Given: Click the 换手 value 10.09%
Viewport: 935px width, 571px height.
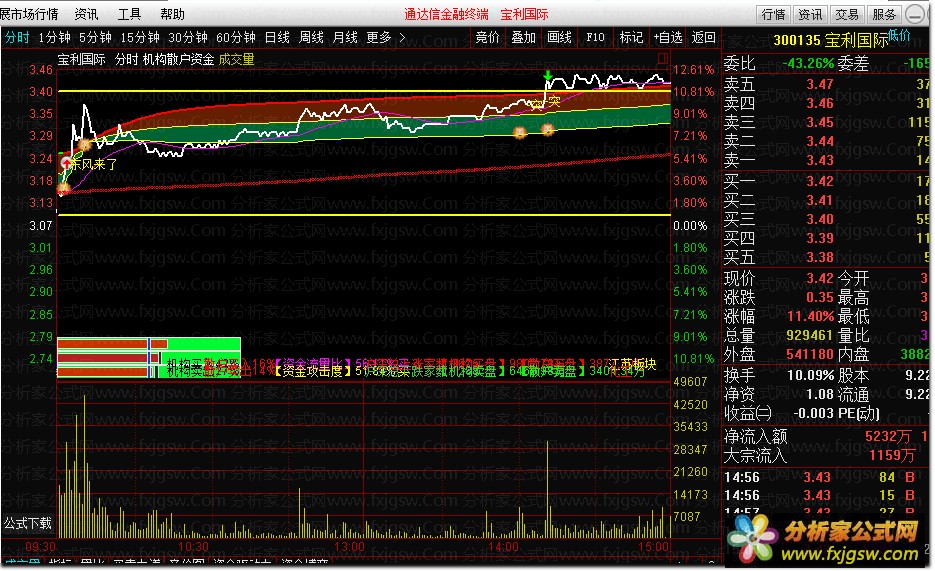Looking at the screenshot, I should [810, 376].
